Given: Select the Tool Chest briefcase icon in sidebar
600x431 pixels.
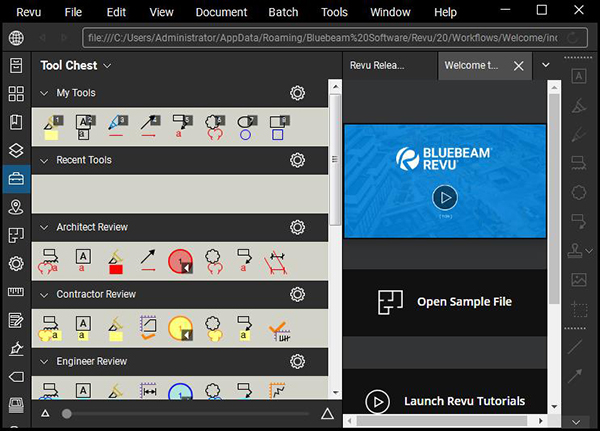Looking at the screenshot, I should [x=16, y=179].
